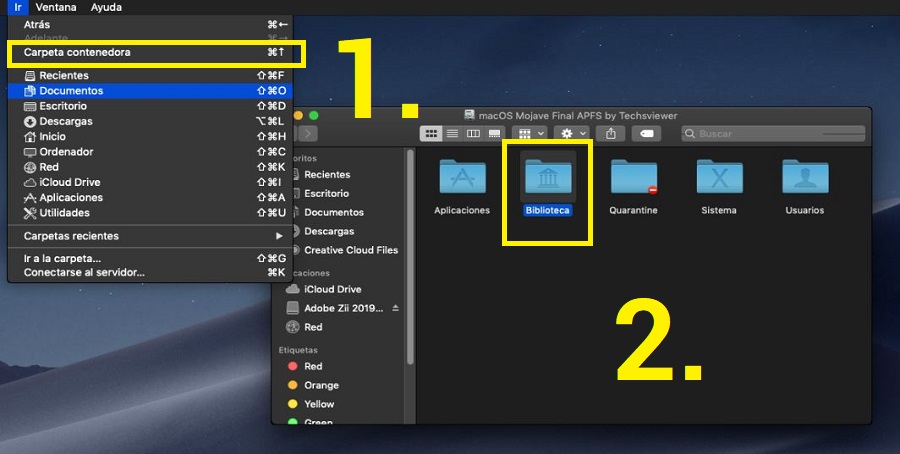Choose Recientes in the Ir menu
900x454 pixels.
[150, 75]
